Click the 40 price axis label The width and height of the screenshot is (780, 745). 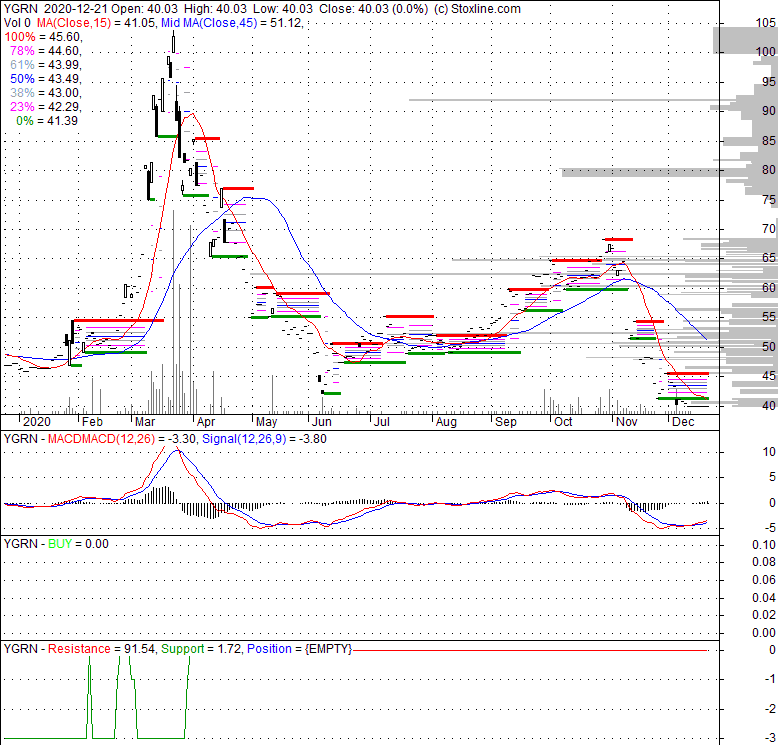click(769, 406)
